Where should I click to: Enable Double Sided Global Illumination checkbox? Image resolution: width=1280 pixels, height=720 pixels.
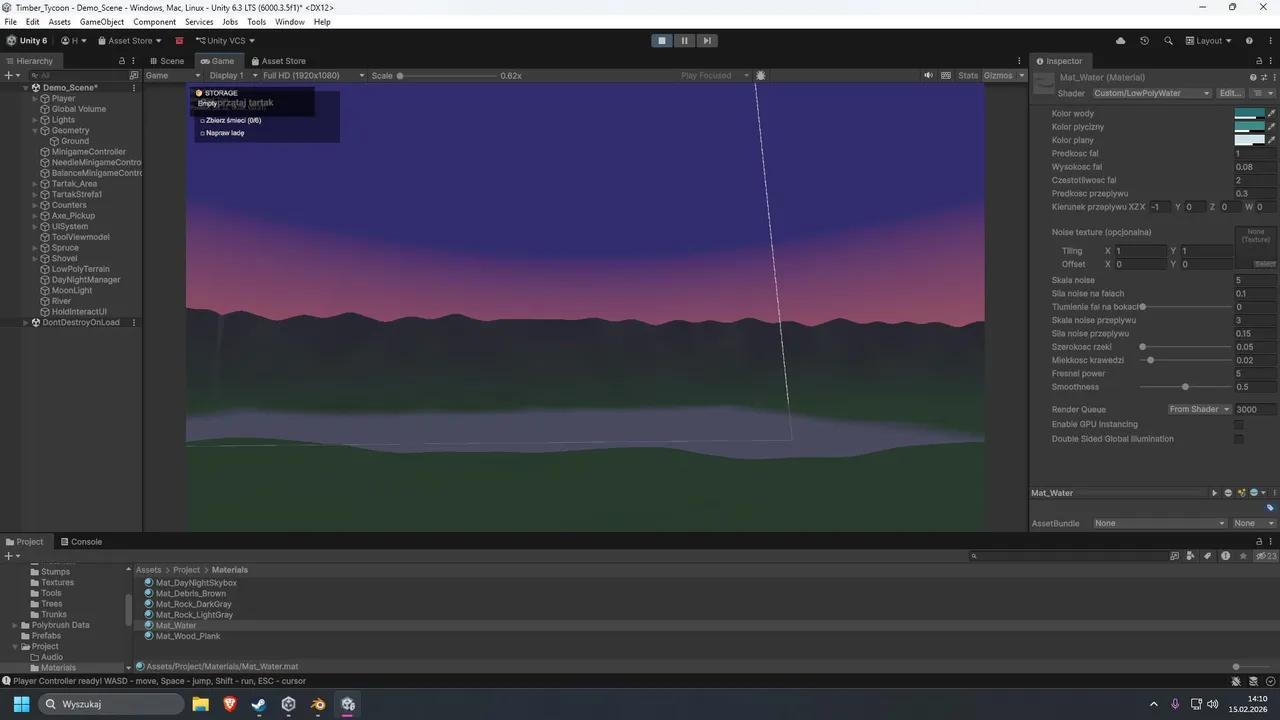pyautogui.click(x=1238, y=439)
